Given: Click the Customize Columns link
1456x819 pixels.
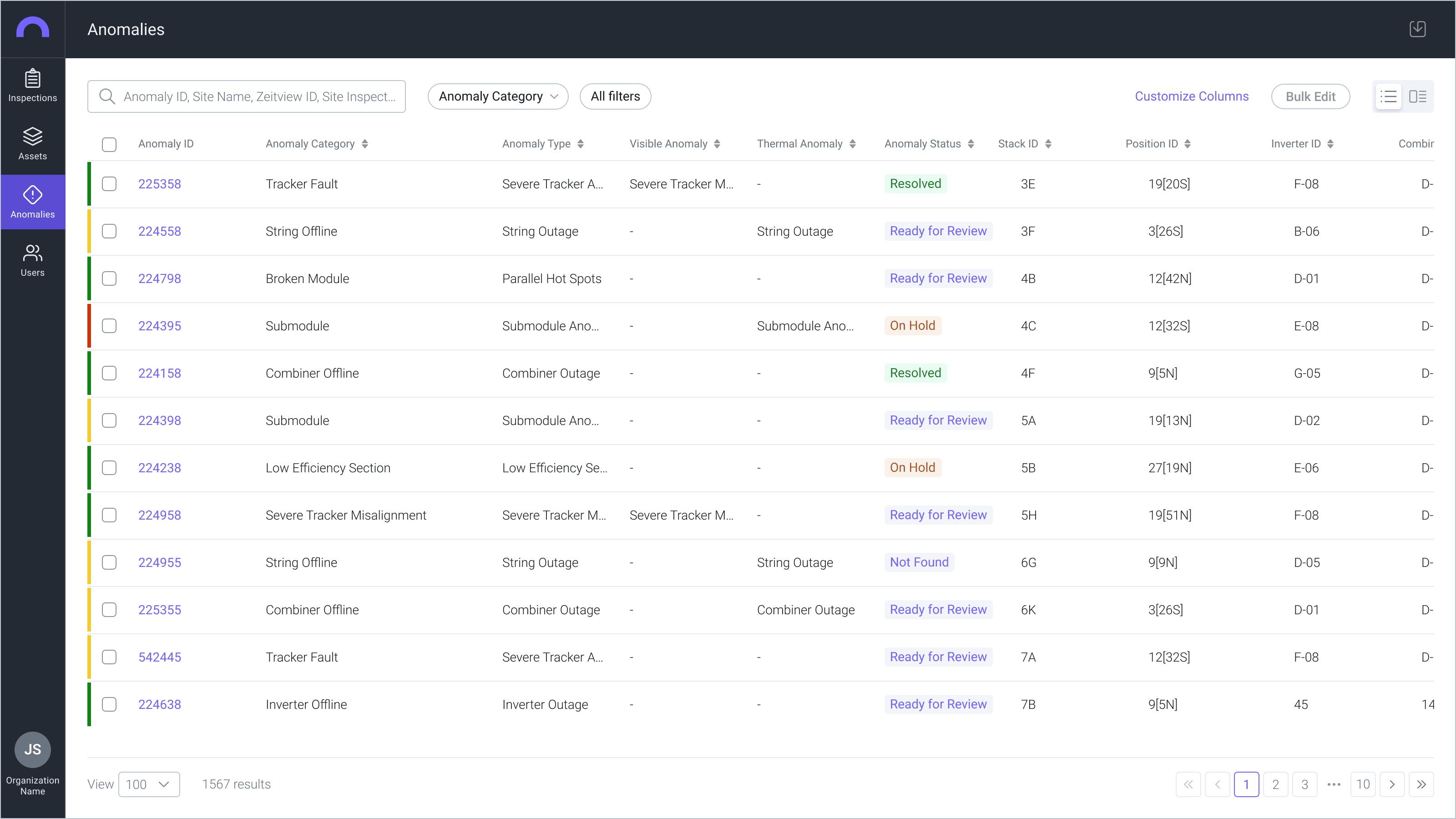Looking at the screenshot, I should click(x=1192, y=96).
